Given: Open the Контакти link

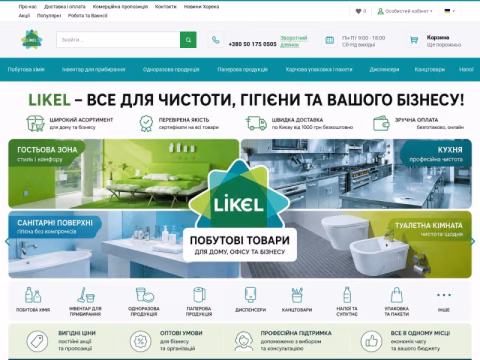Looking at the screenshot, I should 166,7.
